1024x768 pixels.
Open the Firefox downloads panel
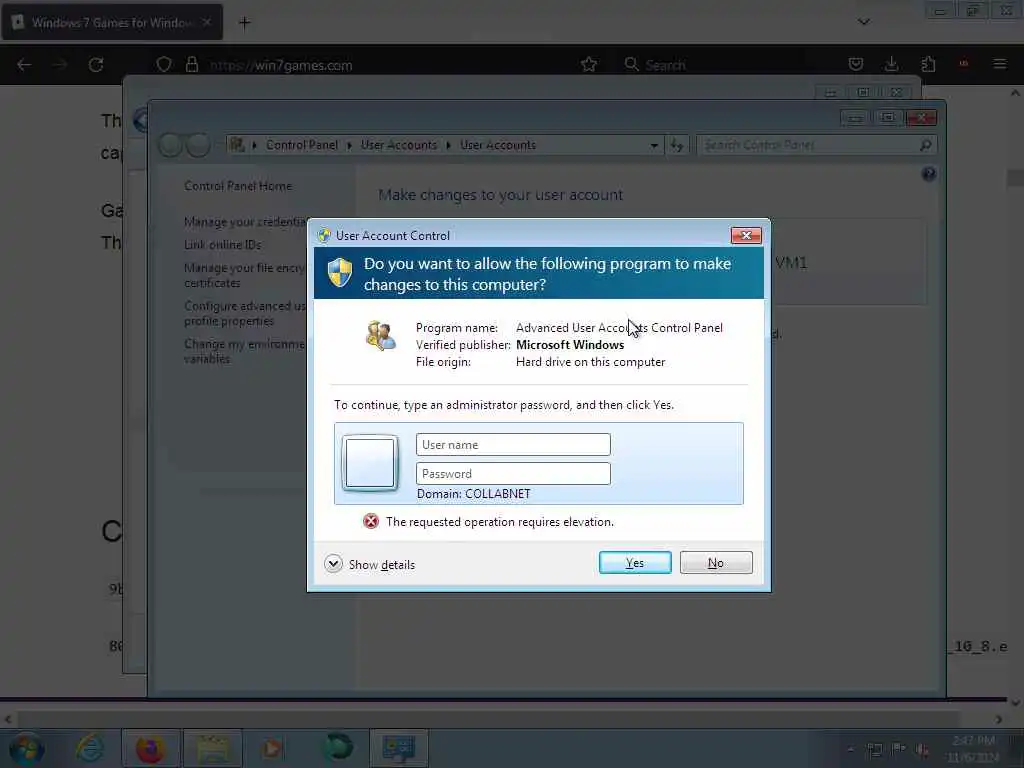coord(891,64)
